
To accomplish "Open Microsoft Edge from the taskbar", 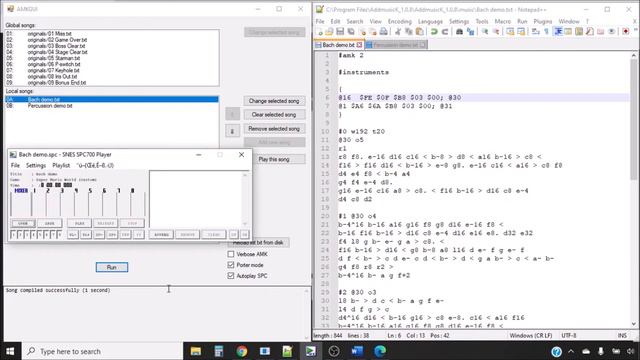I will pyautogui.click(x=380, y=351).
